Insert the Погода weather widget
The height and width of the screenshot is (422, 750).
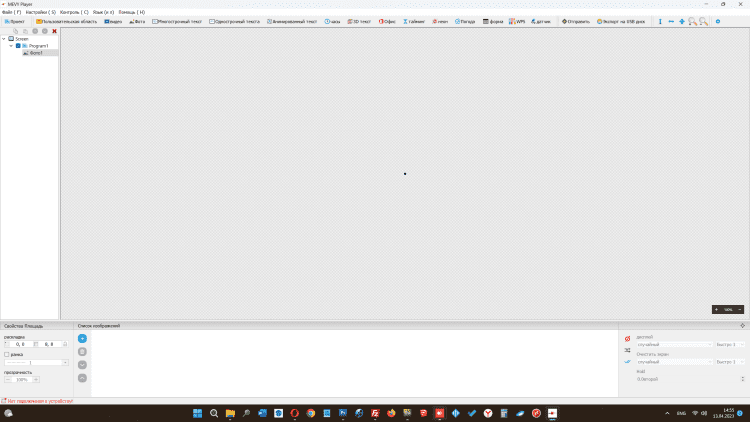coord(465,21)
